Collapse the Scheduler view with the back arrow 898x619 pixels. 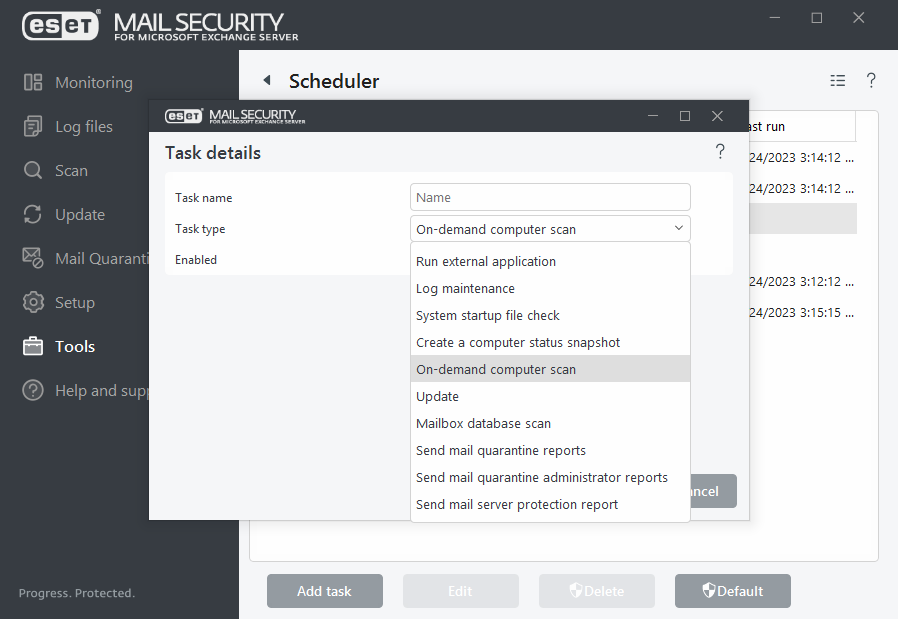click(x=265, y=80)
